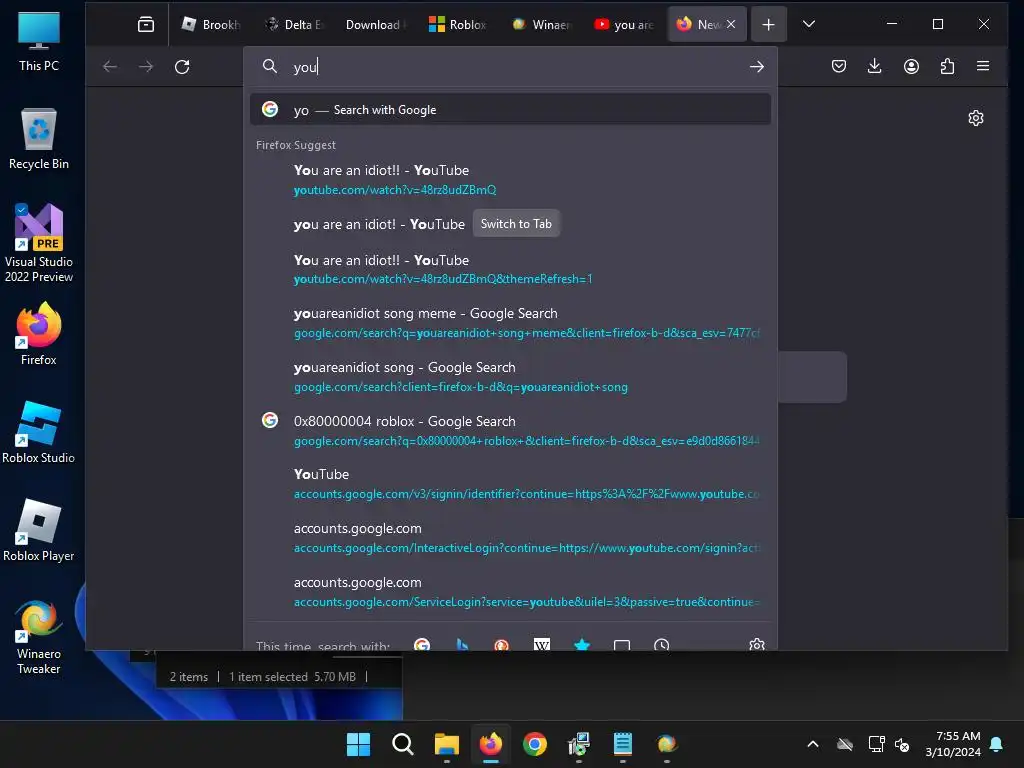Open the clock showing 7:55 AM
The width and height of the screenshot is (1024, 768).
coord(953,744)
